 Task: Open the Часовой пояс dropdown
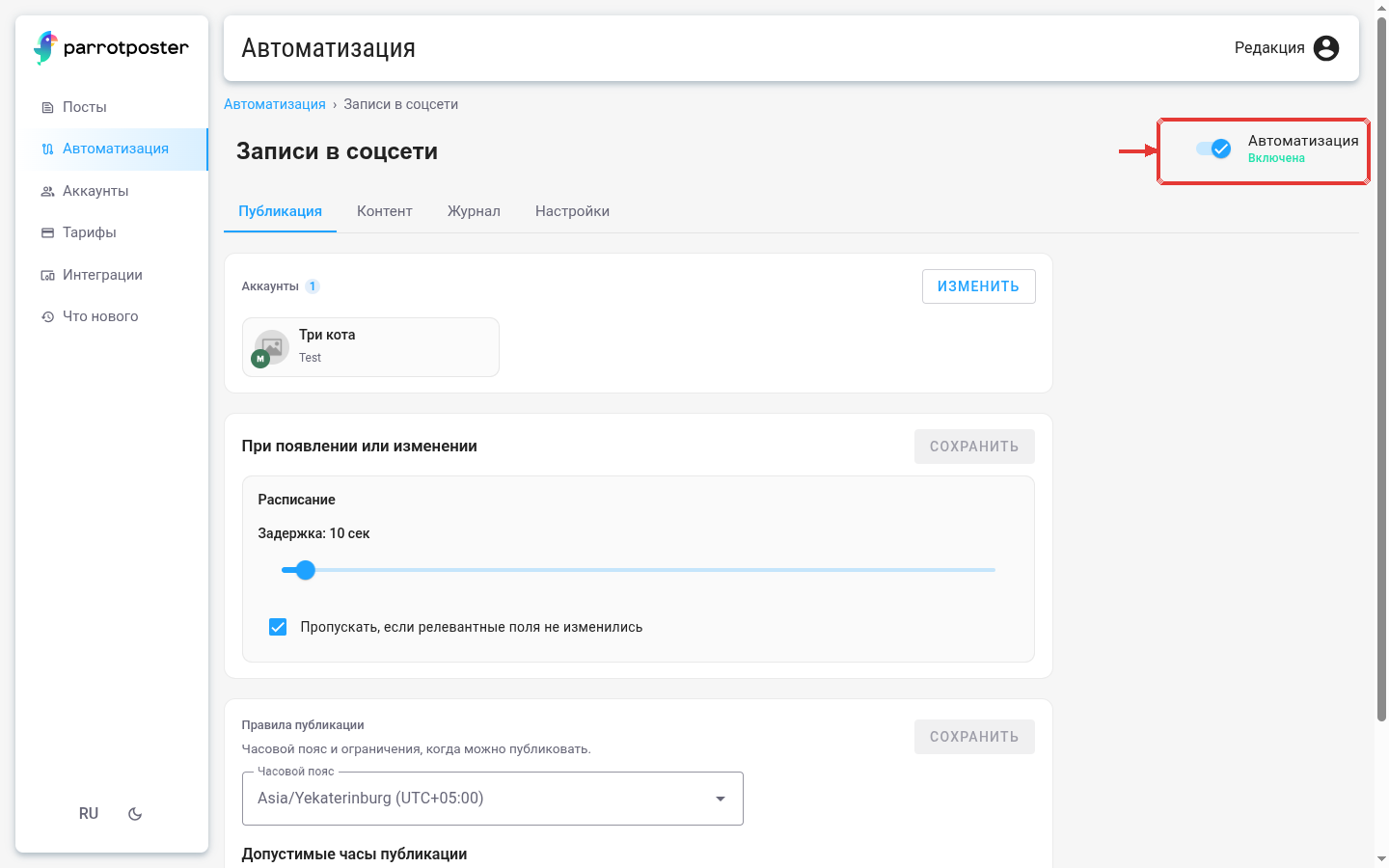click(x=492, y=799)
